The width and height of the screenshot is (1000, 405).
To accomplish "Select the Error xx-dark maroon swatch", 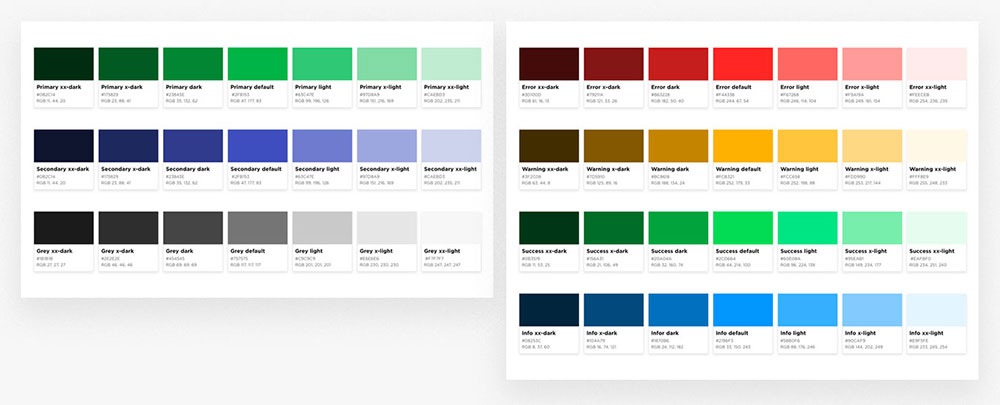I will (549, 64).
